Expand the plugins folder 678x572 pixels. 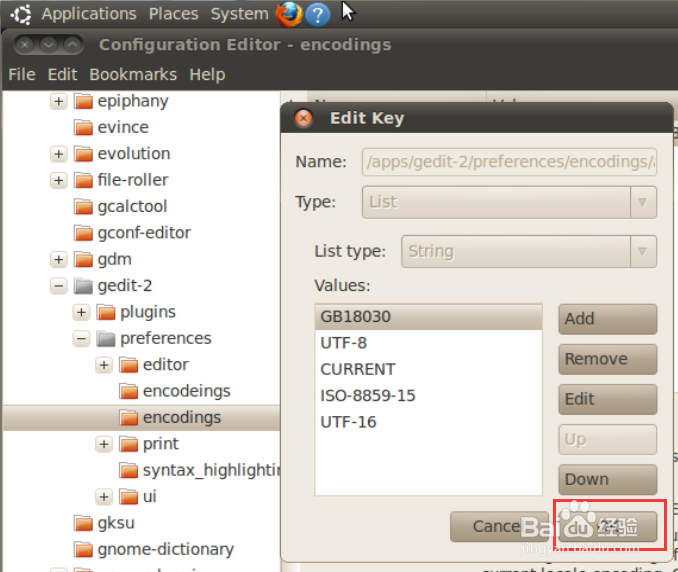81,312
